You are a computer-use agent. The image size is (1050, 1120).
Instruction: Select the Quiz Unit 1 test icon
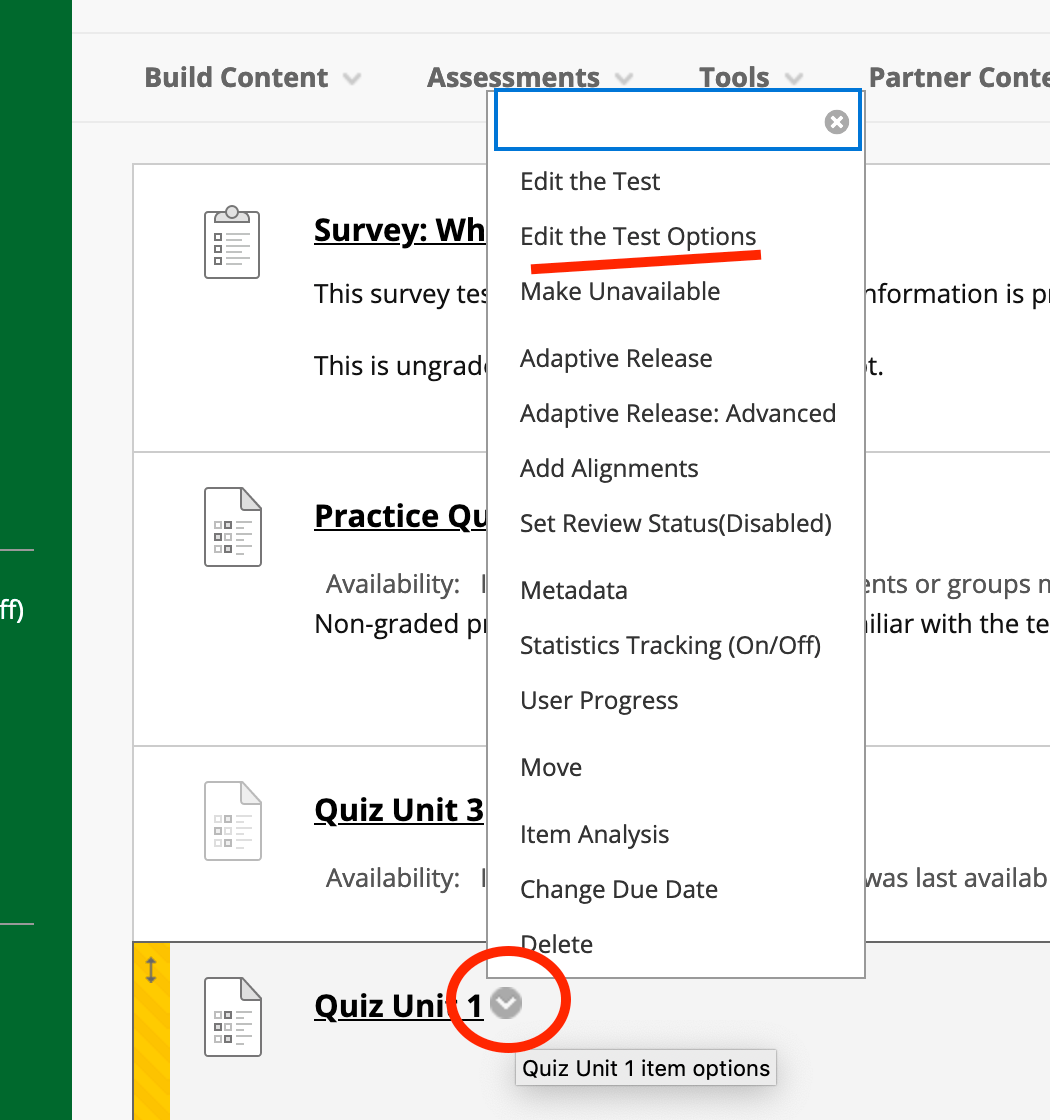pos(231,1015)
